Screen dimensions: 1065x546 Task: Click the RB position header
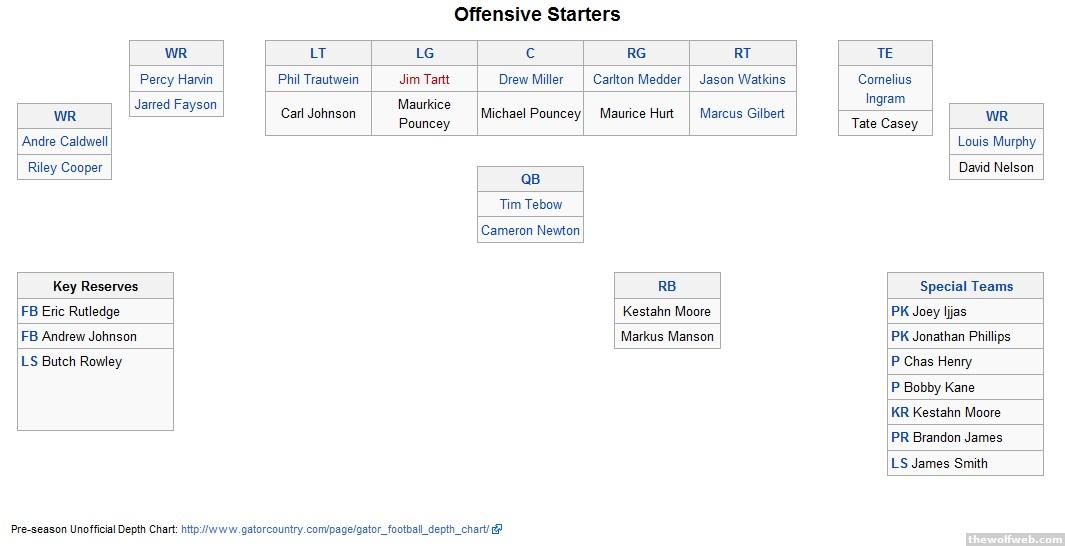(667, 286)
